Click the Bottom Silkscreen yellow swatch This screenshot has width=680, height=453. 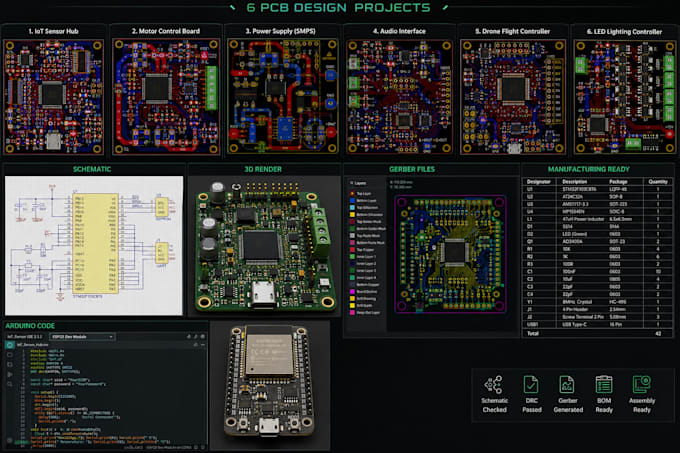(352, 215)
